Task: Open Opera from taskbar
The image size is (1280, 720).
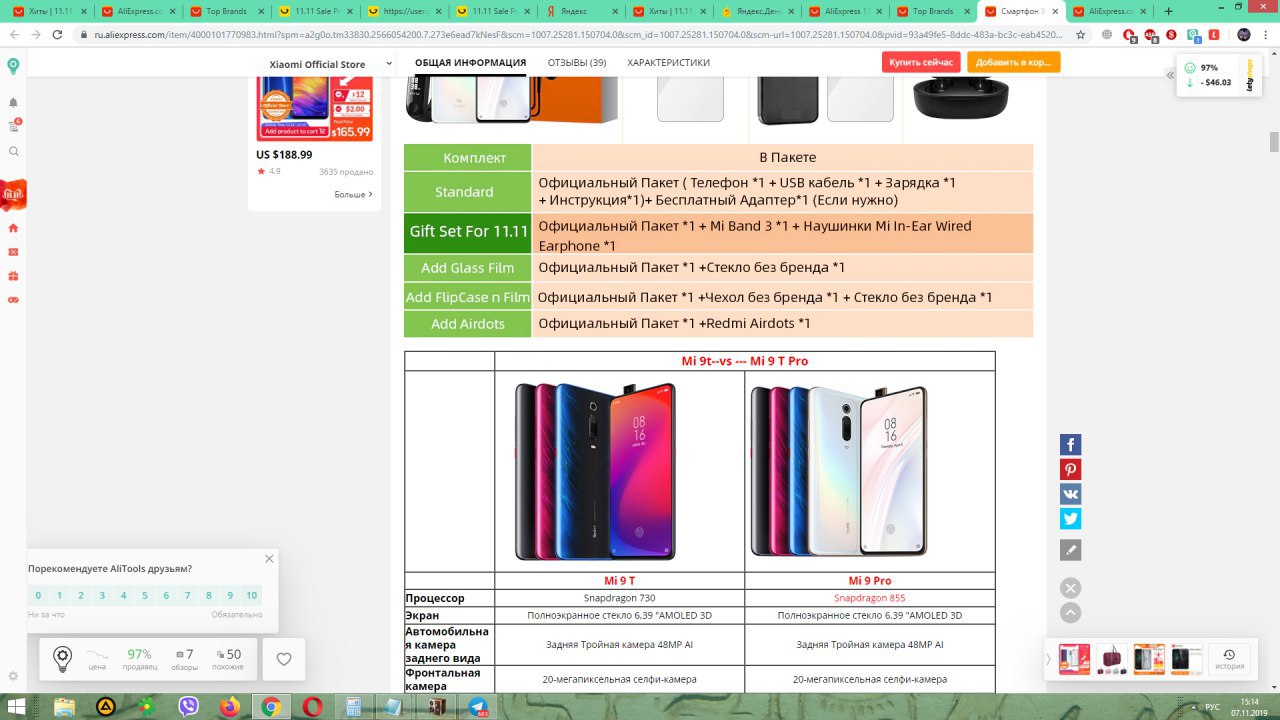Action: [313, 707]
